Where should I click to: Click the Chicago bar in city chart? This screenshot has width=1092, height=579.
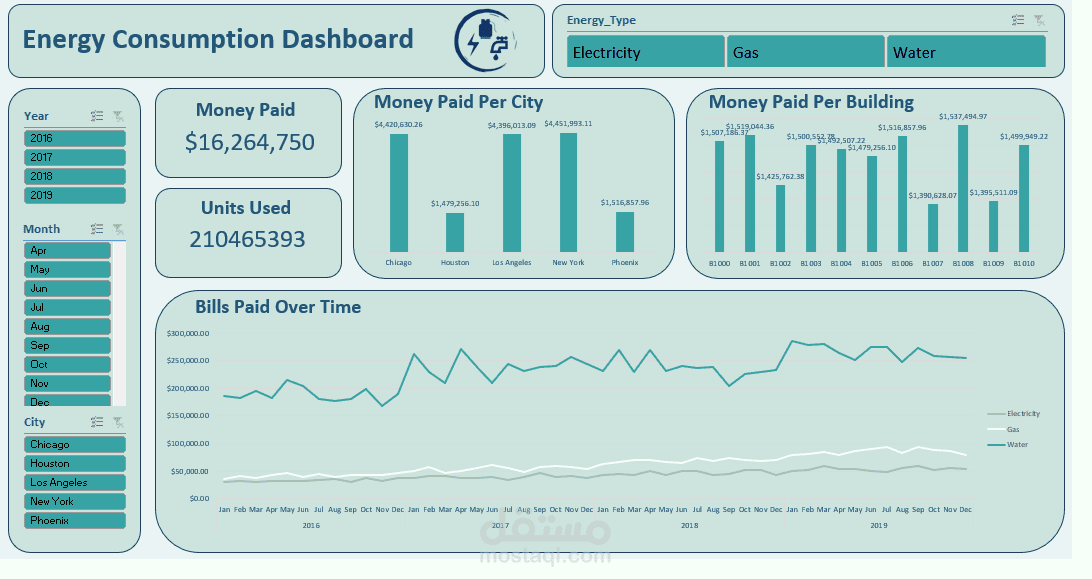[399, 193]
